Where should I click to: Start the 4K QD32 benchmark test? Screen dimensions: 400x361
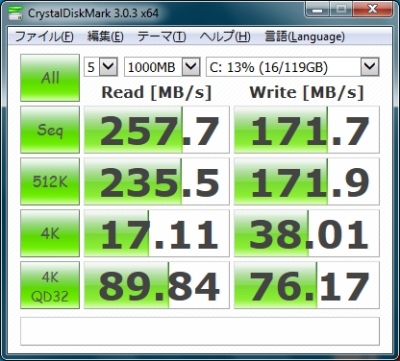[50, 285]
